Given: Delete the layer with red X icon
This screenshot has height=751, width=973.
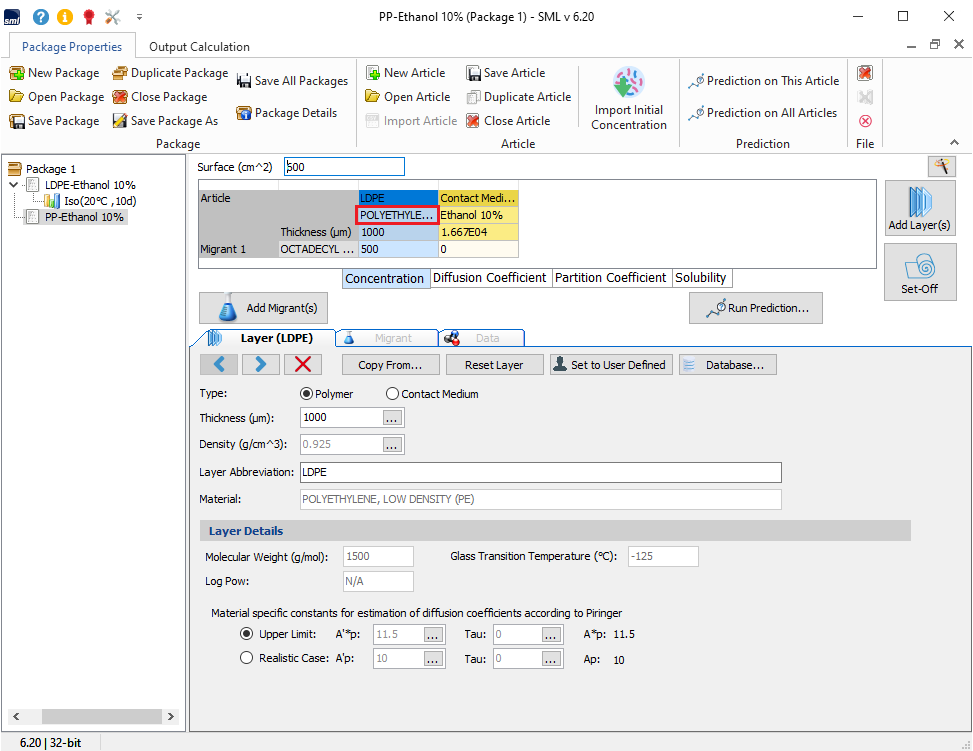Looking at the screenshot, I should [304, 365].
